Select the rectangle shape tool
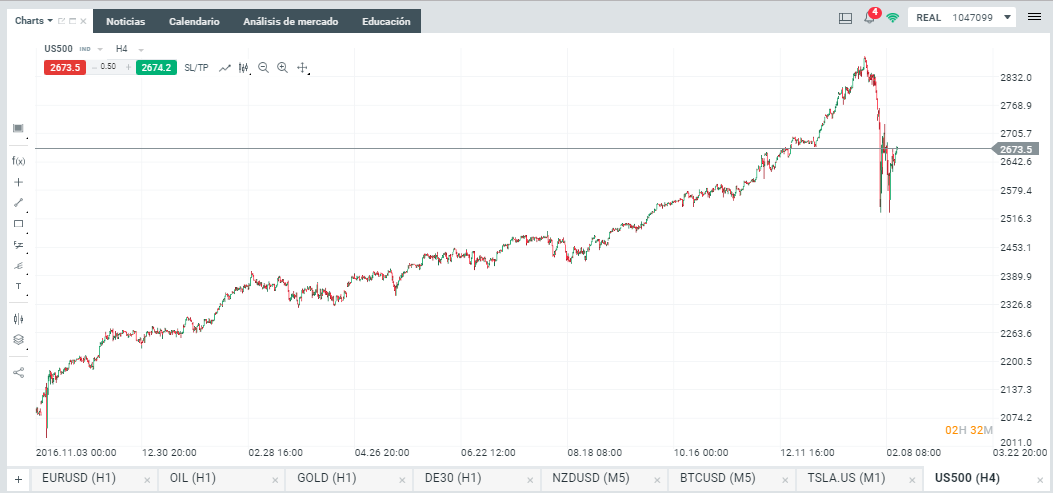The image size is (1053, 493). click(18, 224)
